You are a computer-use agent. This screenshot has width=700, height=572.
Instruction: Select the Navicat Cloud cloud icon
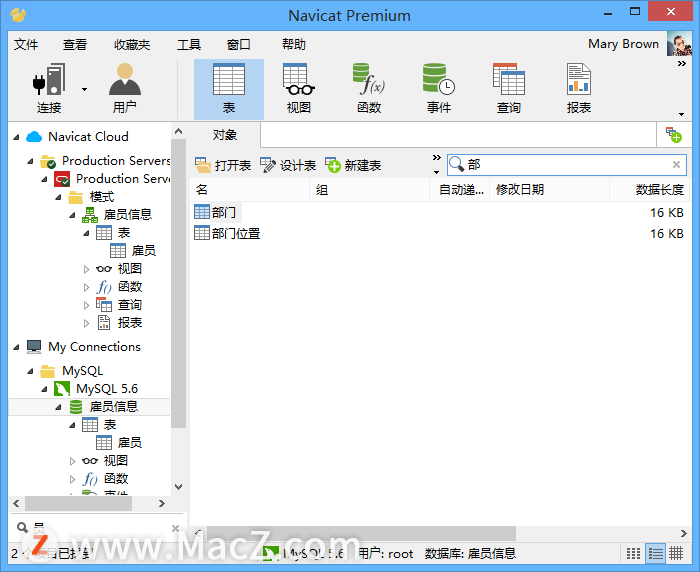click(34, 137)
